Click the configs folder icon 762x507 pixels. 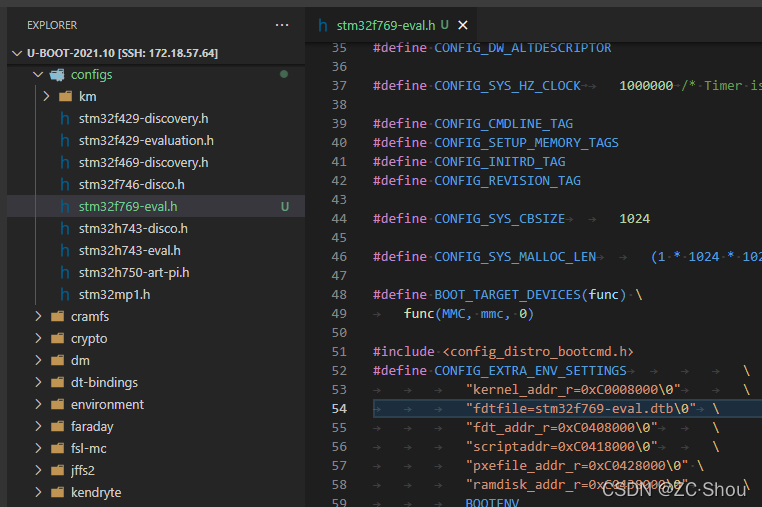(57, 74)
